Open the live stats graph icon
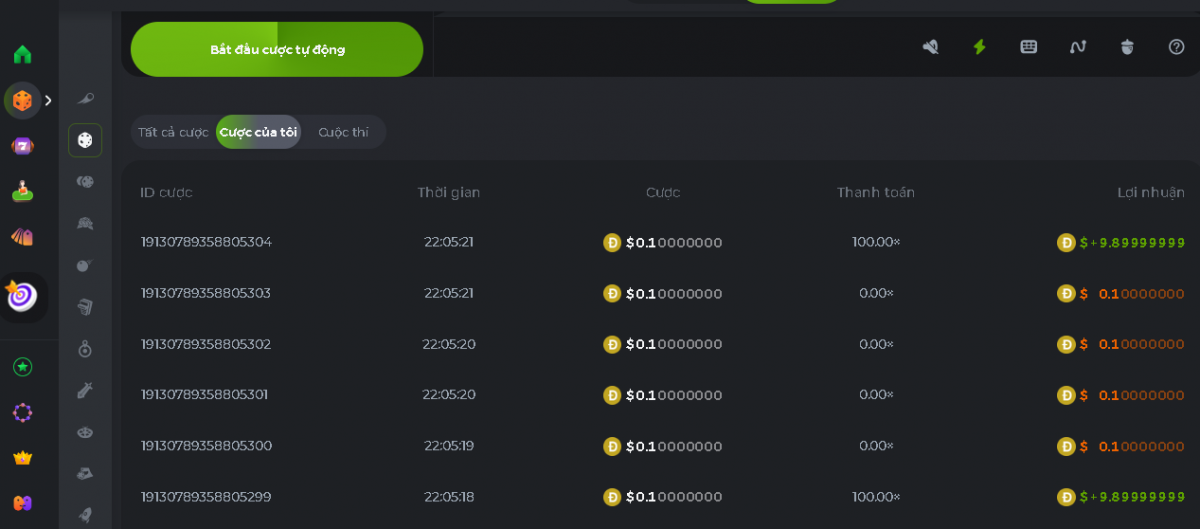Image resolution: width=1200 pixels, height=529 pixels. pos(1077,47)
